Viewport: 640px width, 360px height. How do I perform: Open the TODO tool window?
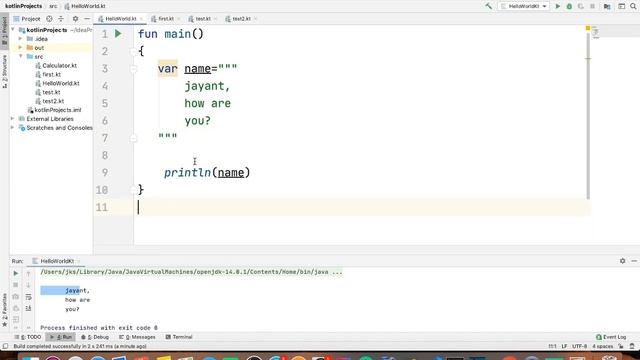(x=28, y=337)
